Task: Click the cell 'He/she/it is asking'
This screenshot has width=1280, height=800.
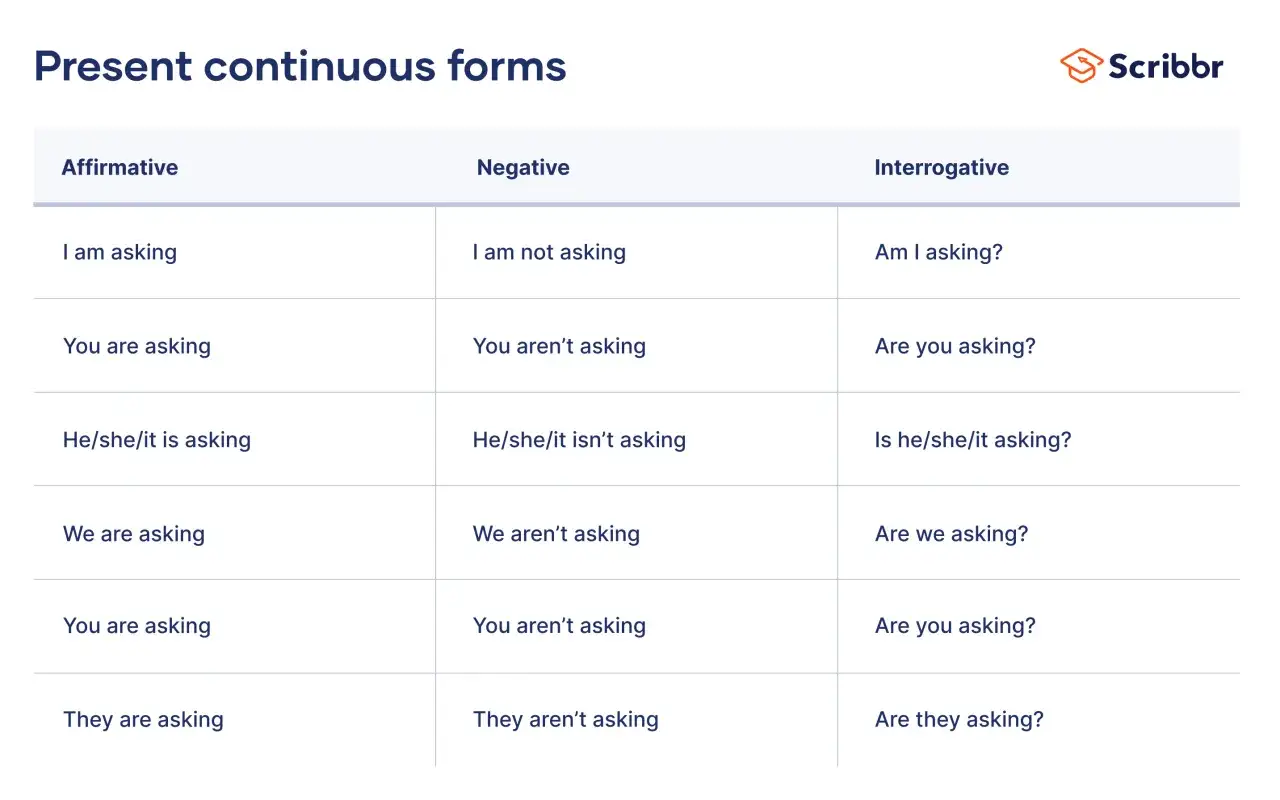Action: (x=157, y=440)
